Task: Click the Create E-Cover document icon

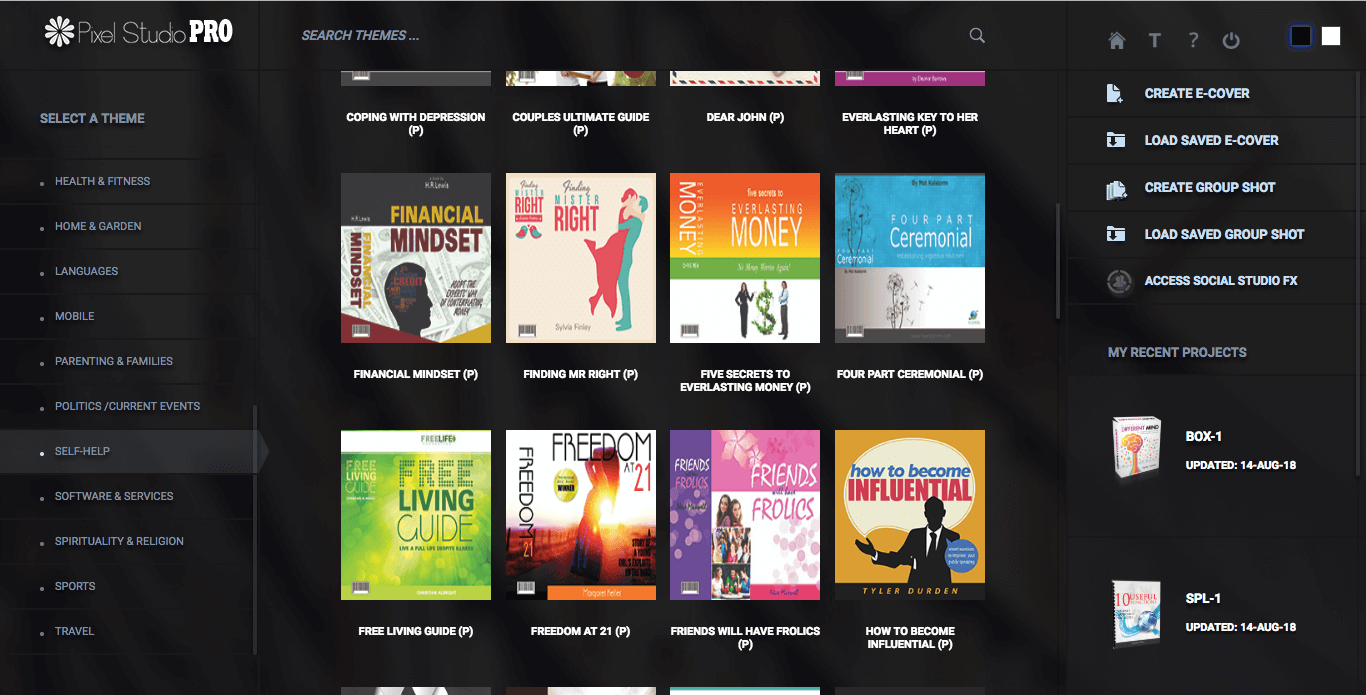Action: (1115, 93)
